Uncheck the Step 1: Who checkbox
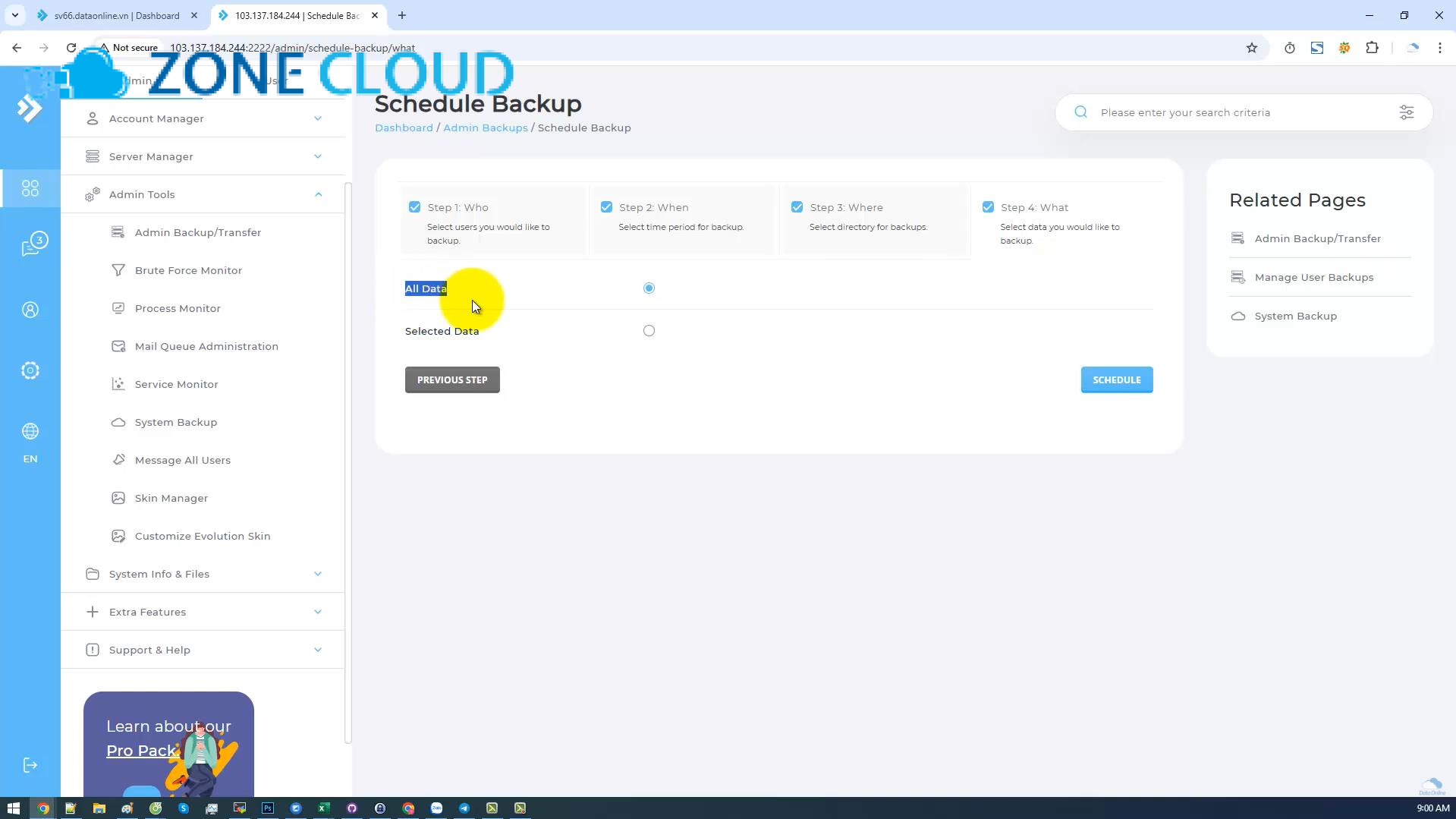This screenshot has width=1456, height=819. (415, 206)
